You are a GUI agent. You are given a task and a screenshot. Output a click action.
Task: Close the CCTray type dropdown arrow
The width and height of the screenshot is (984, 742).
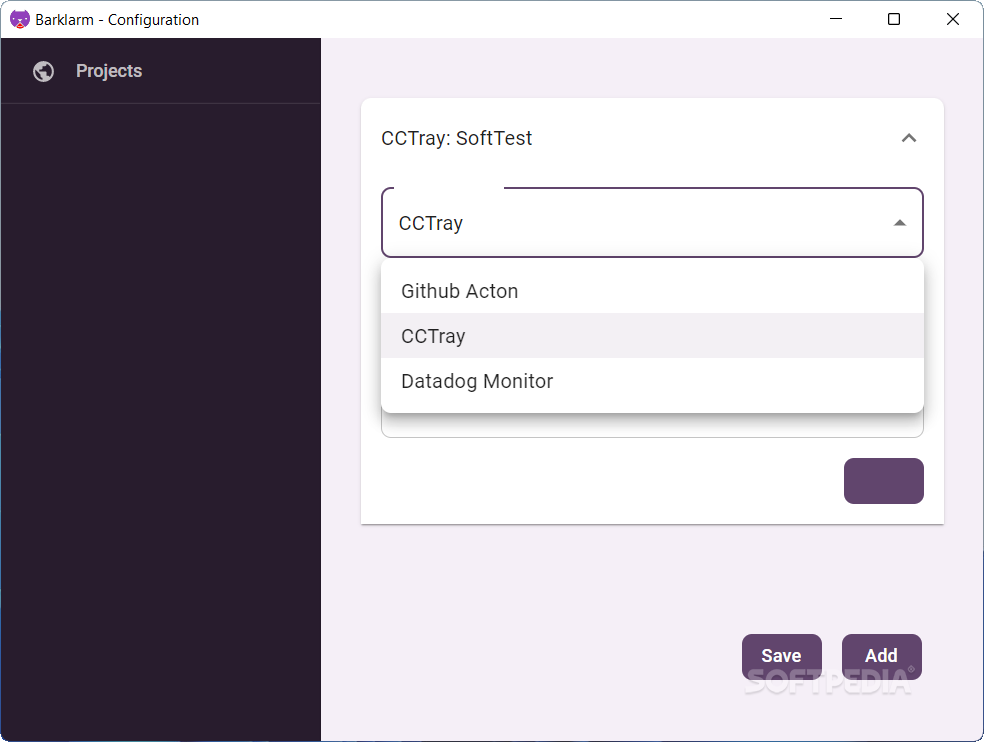pyautogui.click(x=900, y=223)
